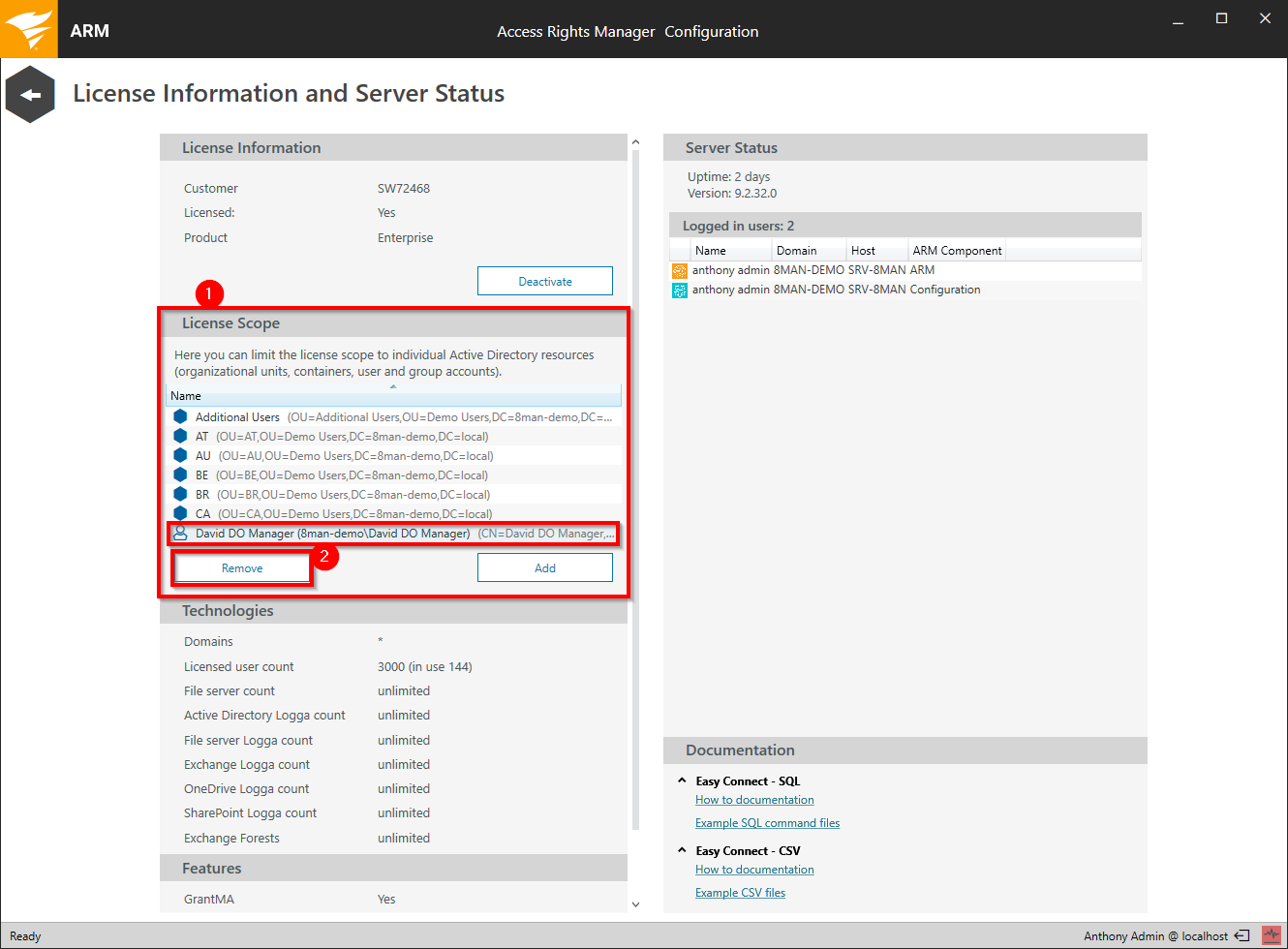Image resolution: width=1288 pixels, height=949 pixels.
Task: Click Anthony Admin @ localhost status text
Action: coord(1155,935)
